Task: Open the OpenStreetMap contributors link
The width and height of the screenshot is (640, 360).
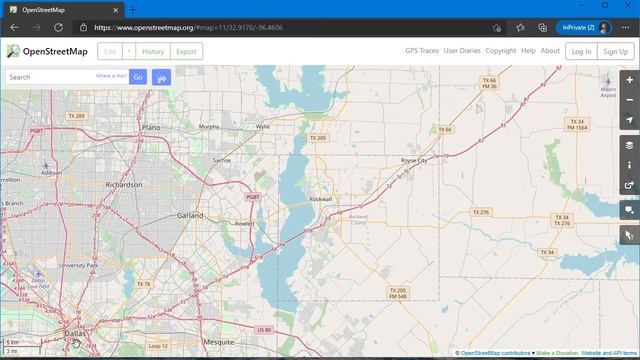Action: [x=495, y=353]
